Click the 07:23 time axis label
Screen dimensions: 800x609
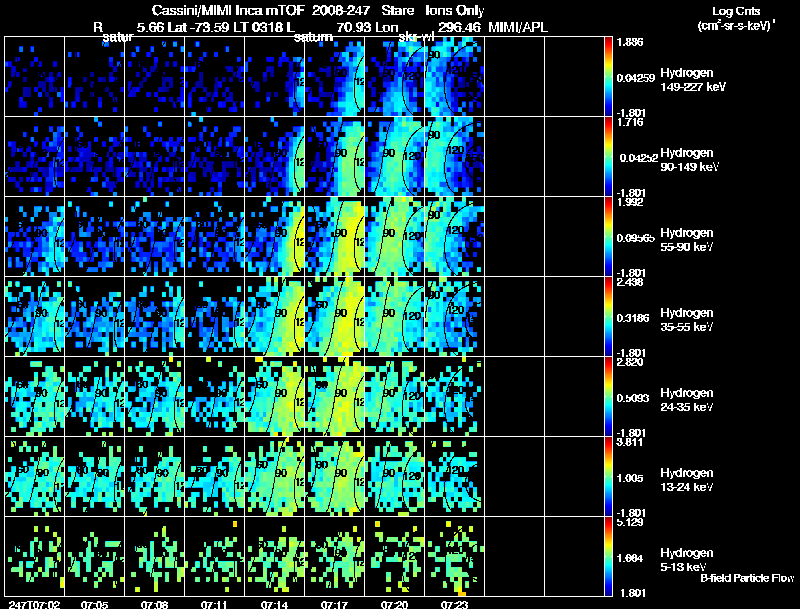point(454,604)
